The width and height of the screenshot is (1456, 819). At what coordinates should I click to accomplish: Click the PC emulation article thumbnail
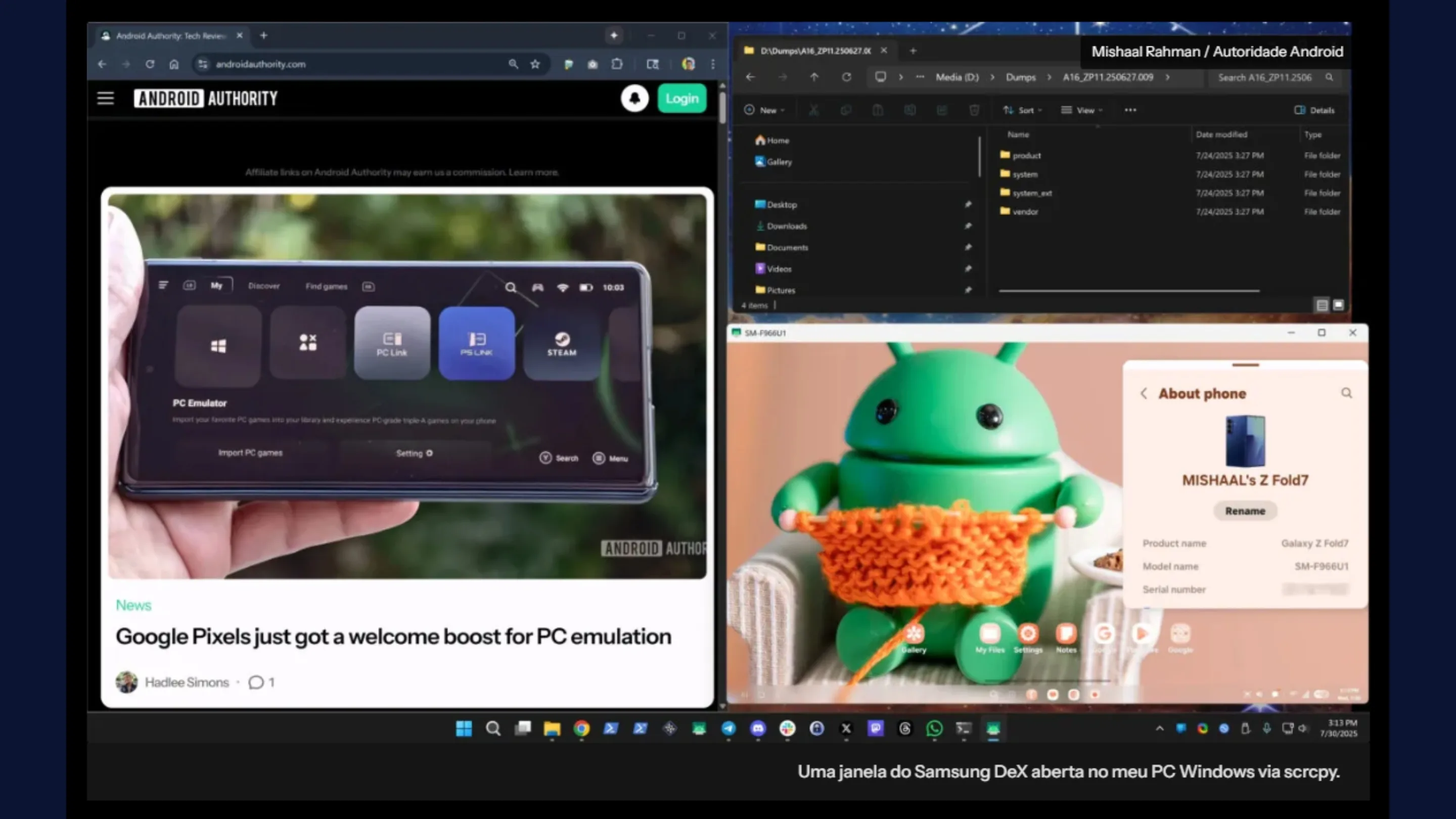tap(407, 386)
